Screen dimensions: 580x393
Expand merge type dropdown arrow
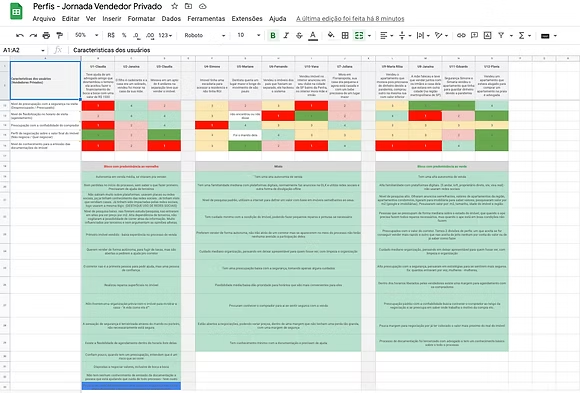tap(369, 36)
